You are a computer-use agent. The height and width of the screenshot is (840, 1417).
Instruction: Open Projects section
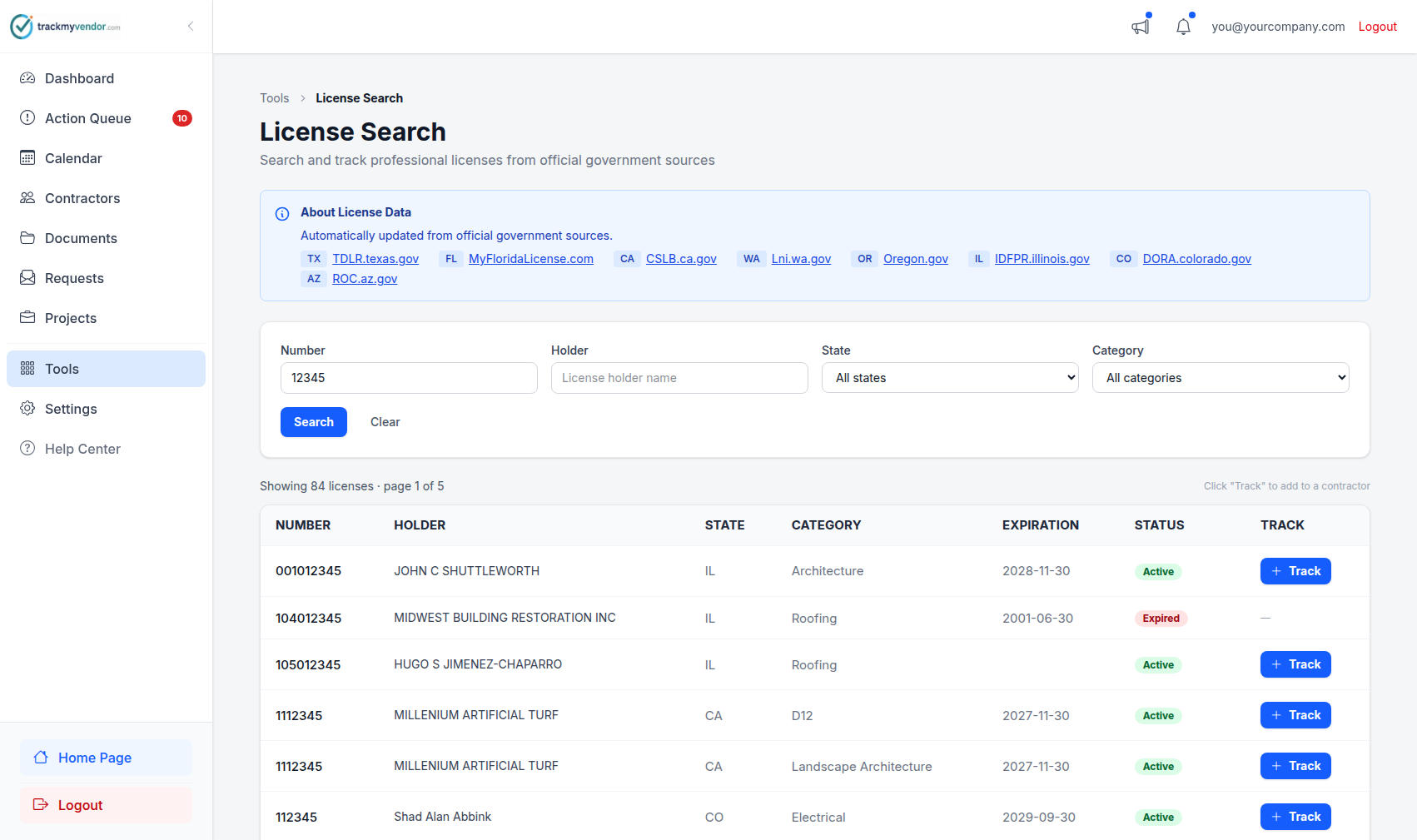(106, 318)
